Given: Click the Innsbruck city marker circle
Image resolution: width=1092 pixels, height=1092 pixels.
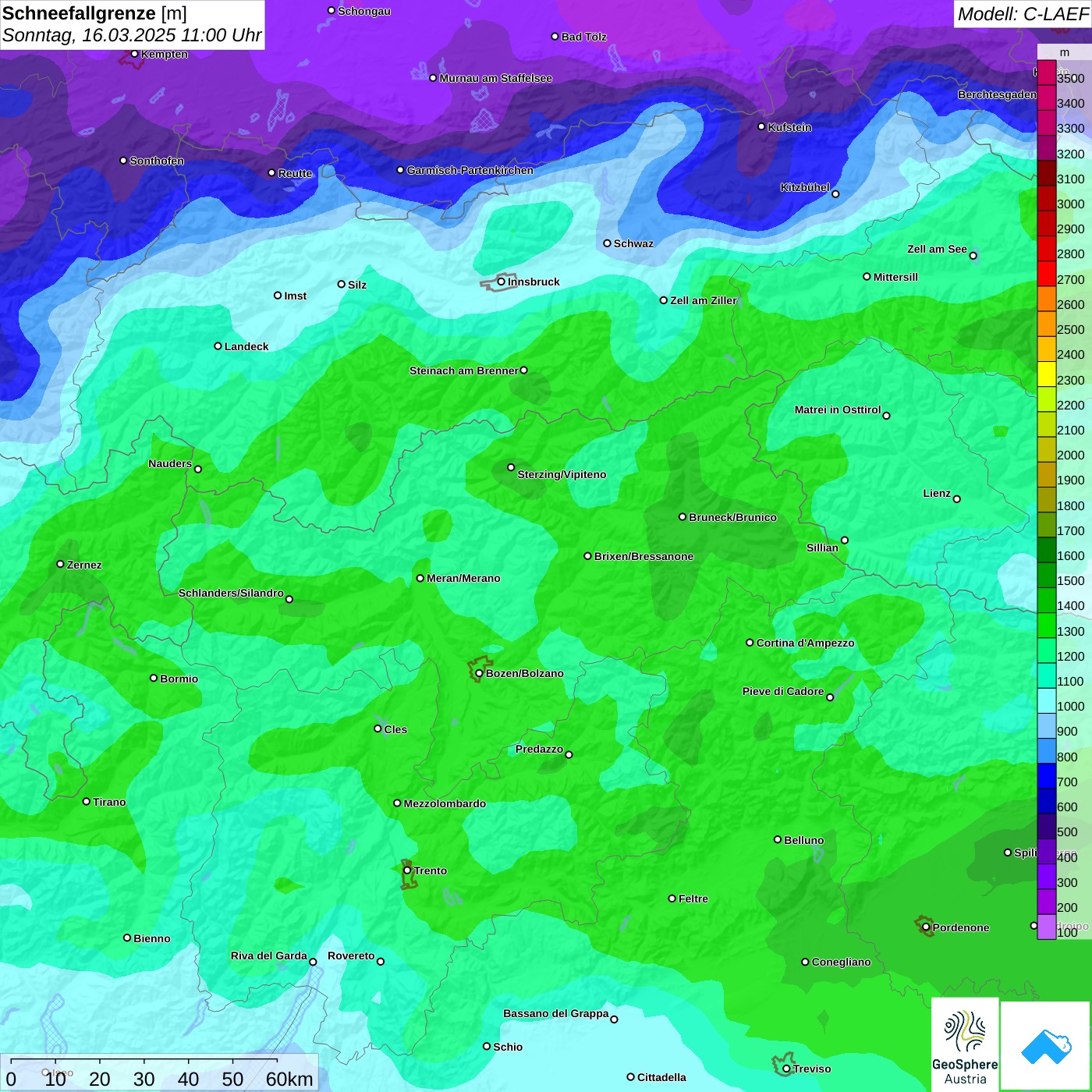Looking at the screenshot, I should tap(502, 282).
